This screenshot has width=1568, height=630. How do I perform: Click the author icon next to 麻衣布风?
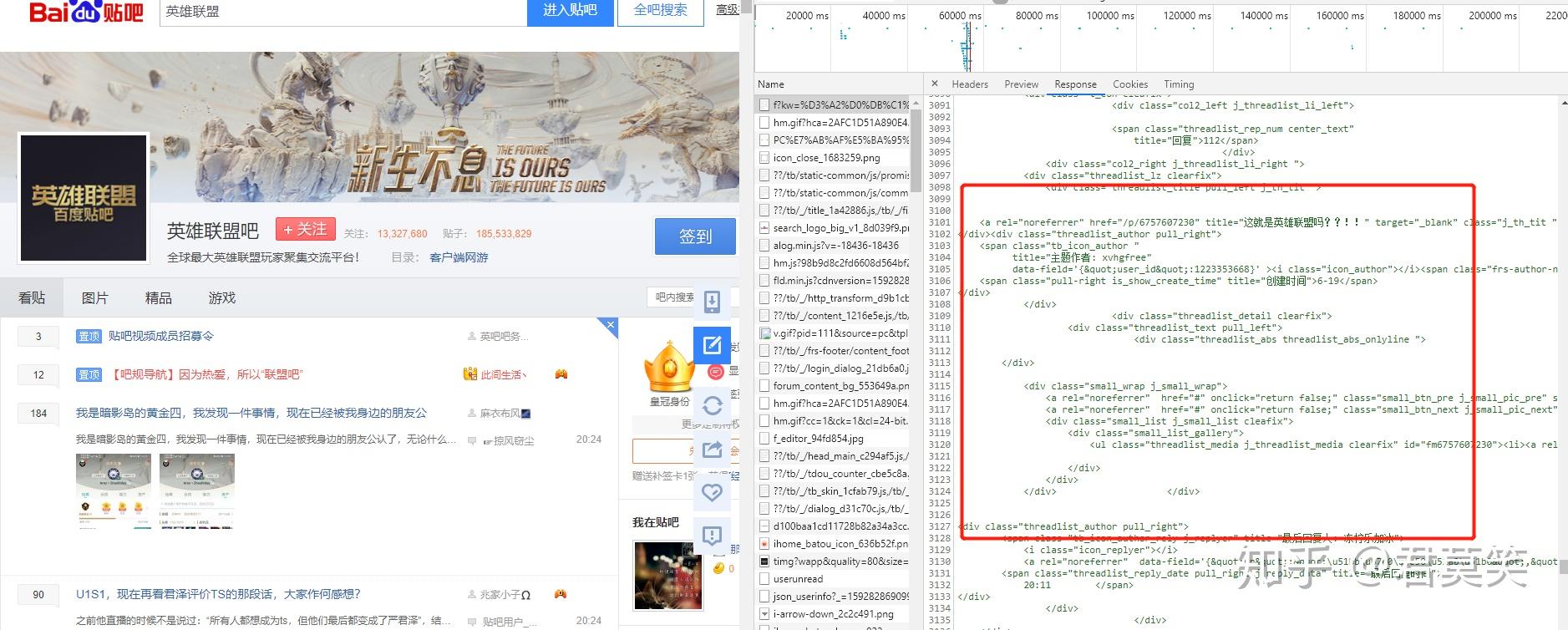[x=472, y=413]
